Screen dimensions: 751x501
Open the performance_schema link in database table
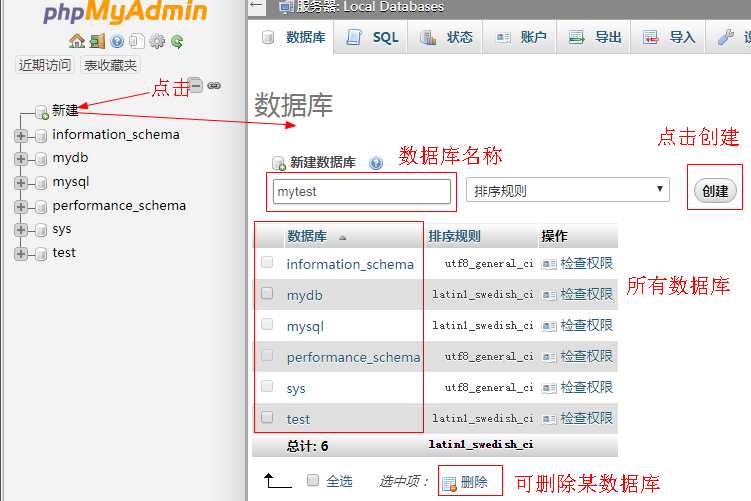click(353, 357)
